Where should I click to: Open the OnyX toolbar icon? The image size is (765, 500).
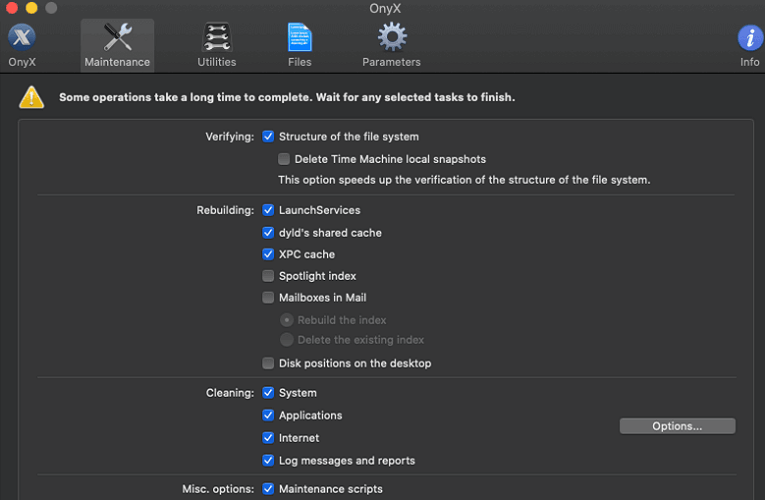click(x=21, y=38)
